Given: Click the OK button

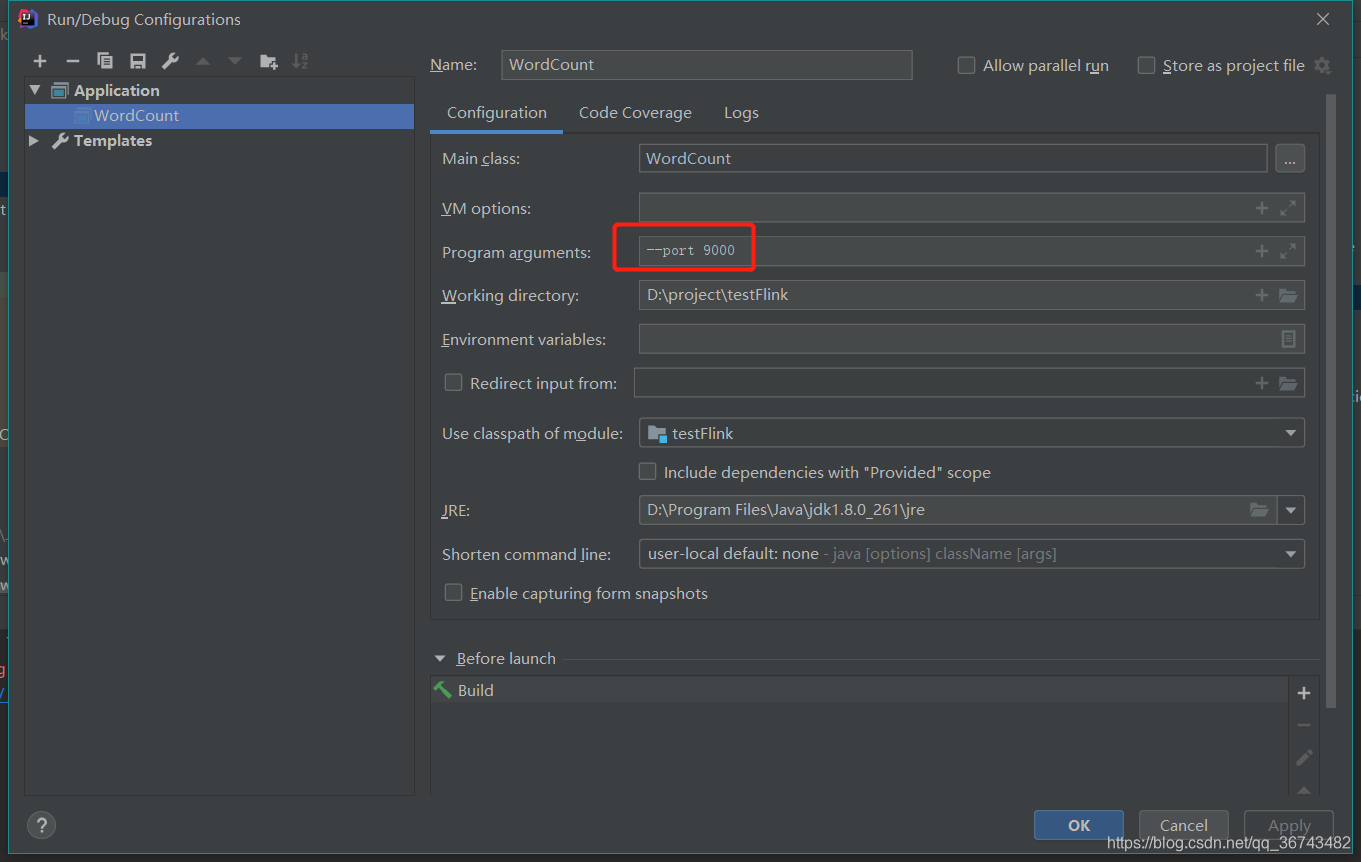Looking at the screenshot, I should tap(1079, 825).
